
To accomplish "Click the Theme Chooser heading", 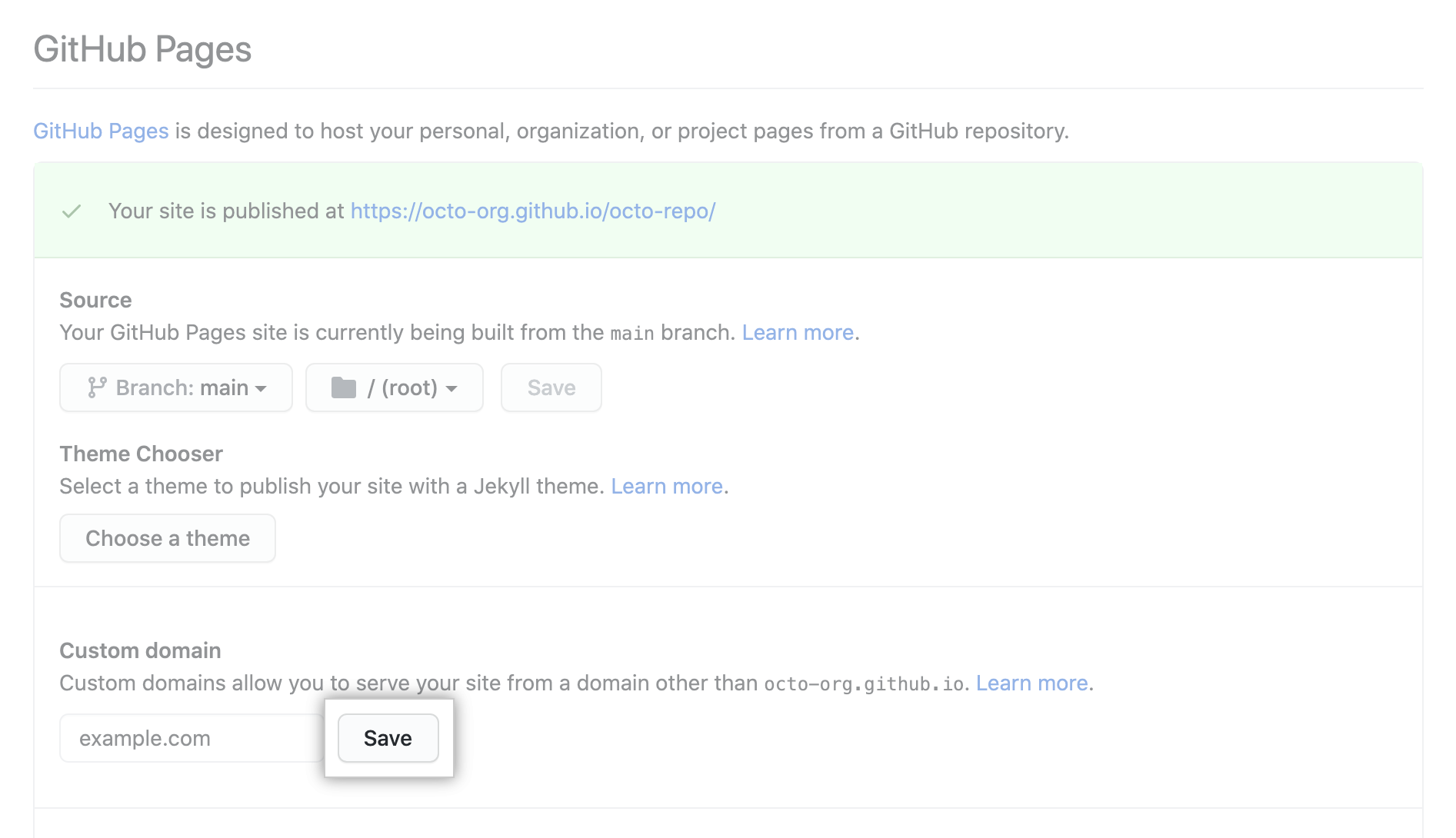I will [141, 454].
